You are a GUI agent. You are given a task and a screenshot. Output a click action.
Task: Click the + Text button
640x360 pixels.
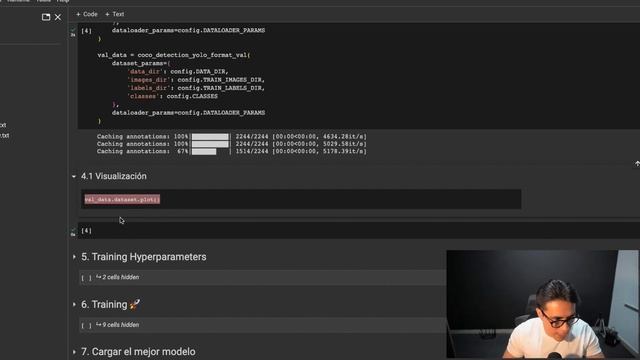[x=114, y=14]
